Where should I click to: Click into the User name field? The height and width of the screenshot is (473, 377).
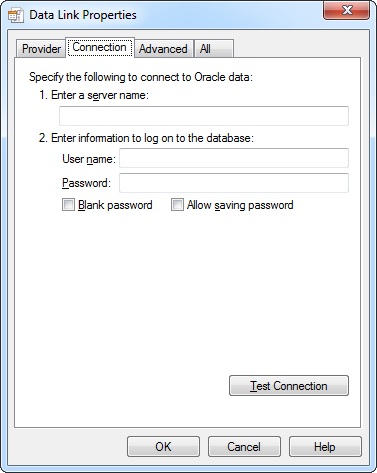(x=234, y=158)
